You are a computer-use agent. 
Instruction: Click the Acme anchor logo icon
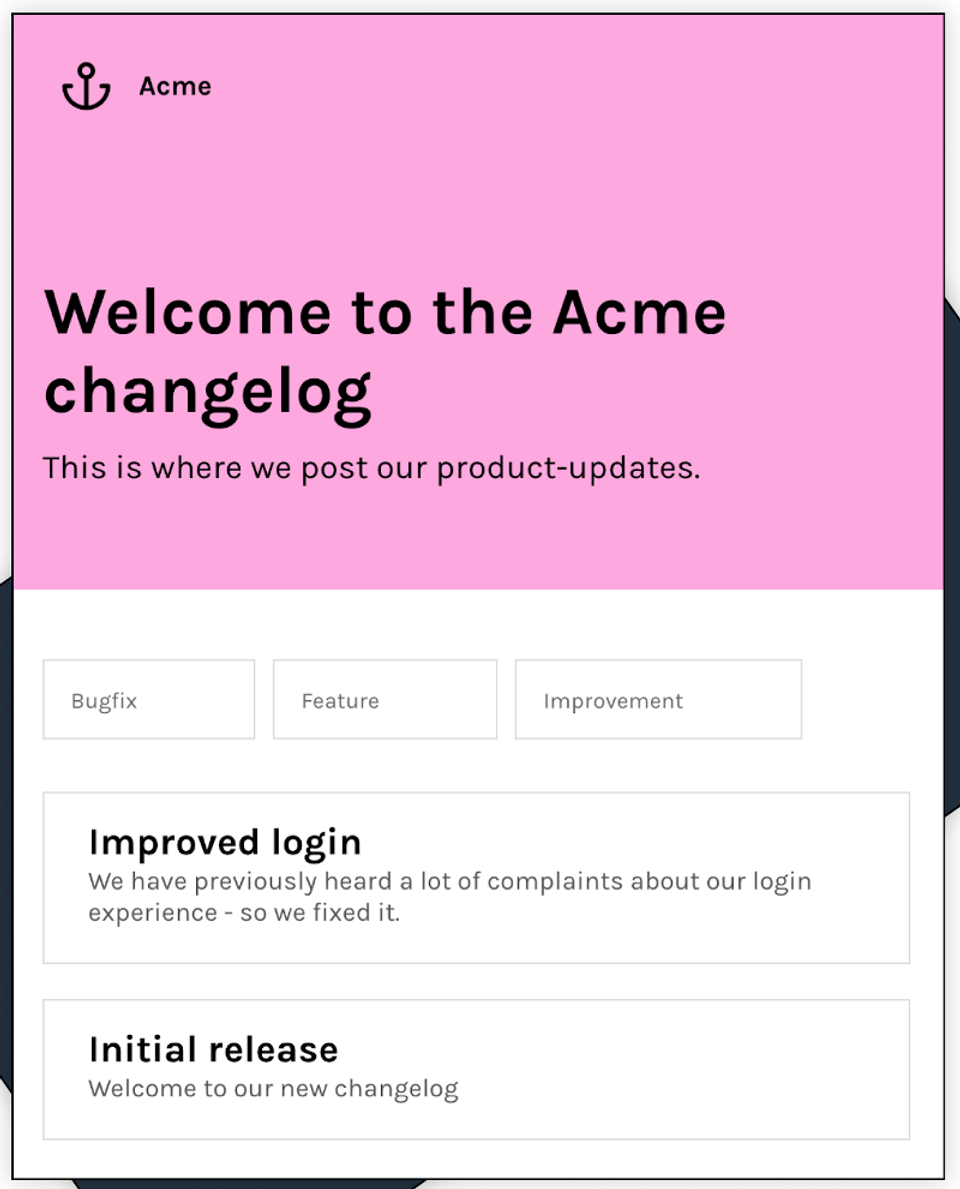[x=86, y=86]
